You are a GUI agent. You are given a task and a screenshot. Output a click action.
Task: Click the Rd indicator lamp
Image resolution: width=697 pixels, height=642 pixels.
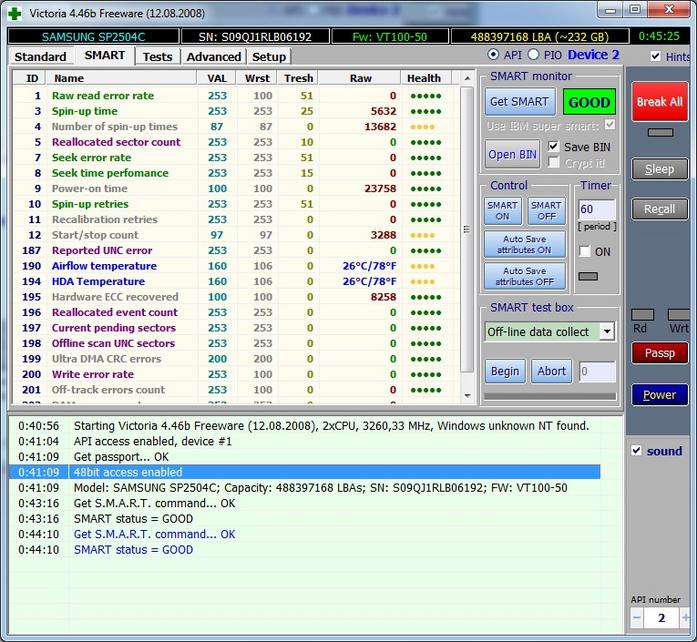(642, 315)
